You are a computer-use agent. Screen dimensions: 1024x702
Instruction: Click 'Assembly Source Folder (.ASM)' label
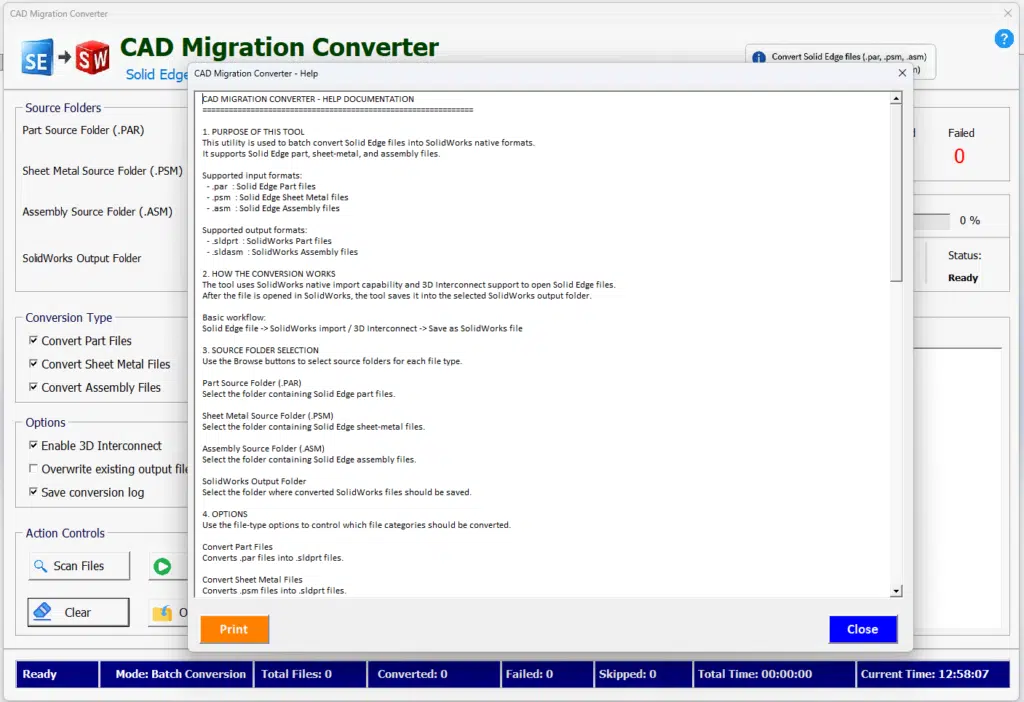pyautogui.click(x=97, y=212)
